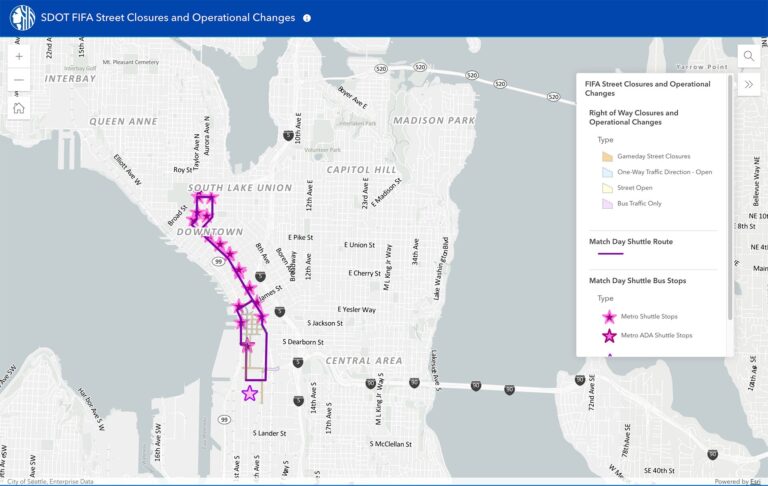The width and height of the screenshot is (768, 486).
Task: Click the E Yesler Way street label
Action: pyautogui.click(x=357, y=310)
